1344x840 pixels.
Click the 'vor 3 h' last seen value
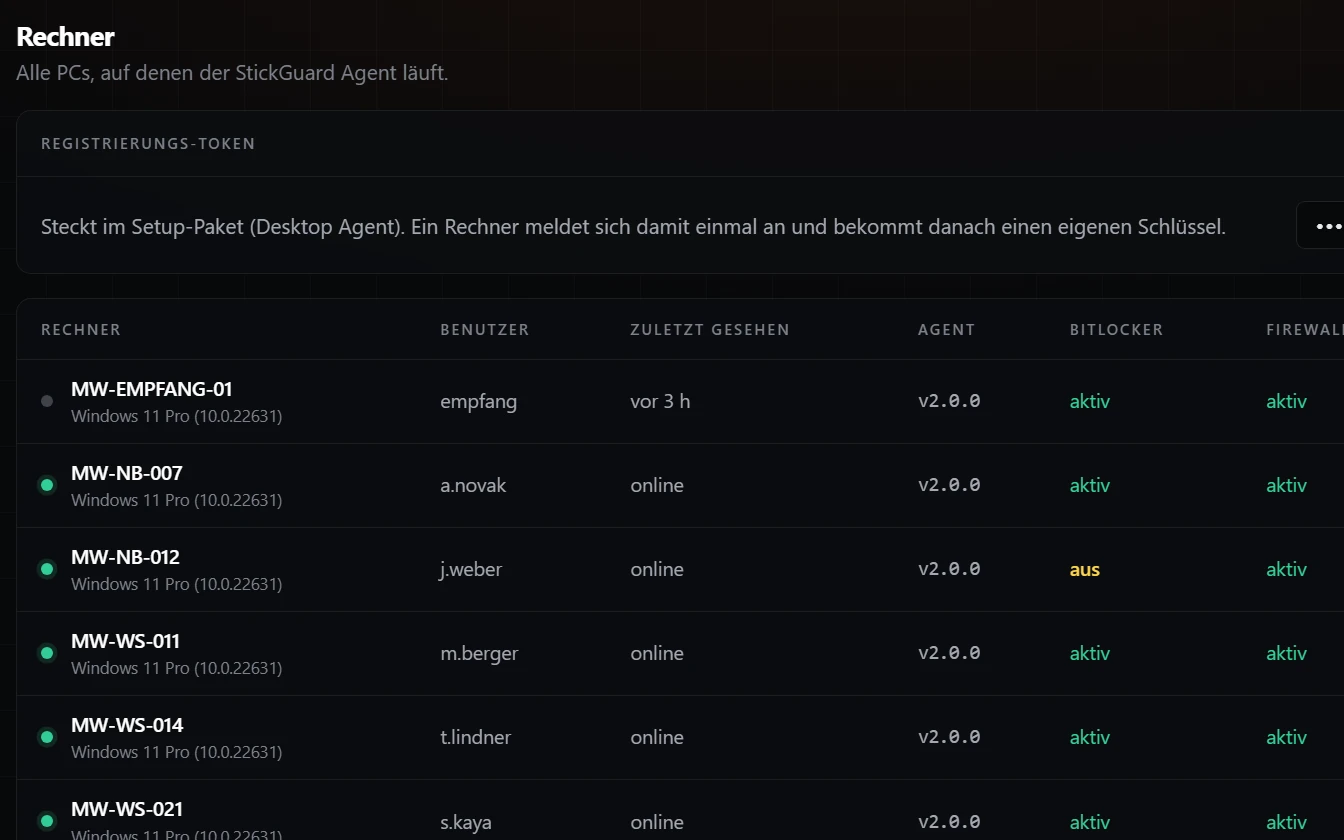pos(660,401)
